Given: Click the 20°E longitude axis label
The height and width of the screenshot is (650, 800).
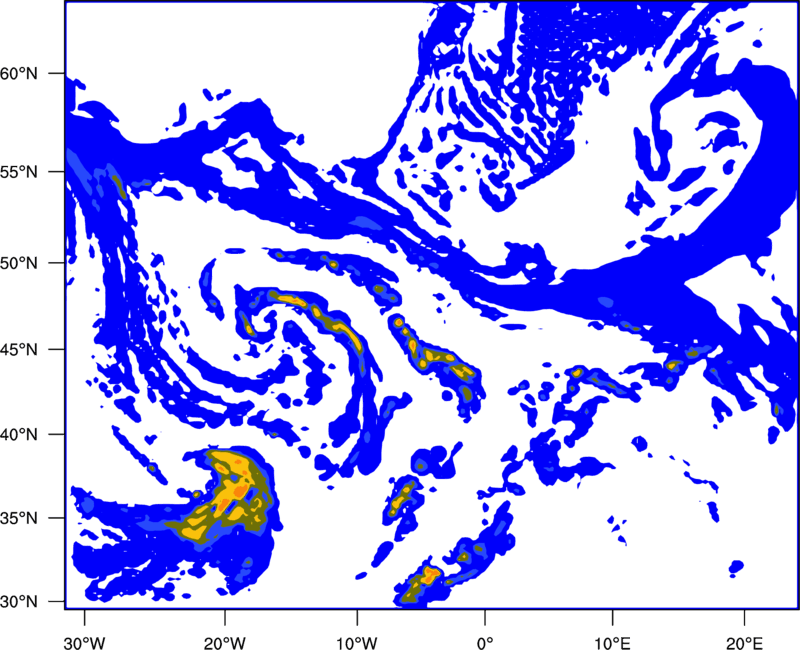Looking at the screenshot, I should coord(744,643).
